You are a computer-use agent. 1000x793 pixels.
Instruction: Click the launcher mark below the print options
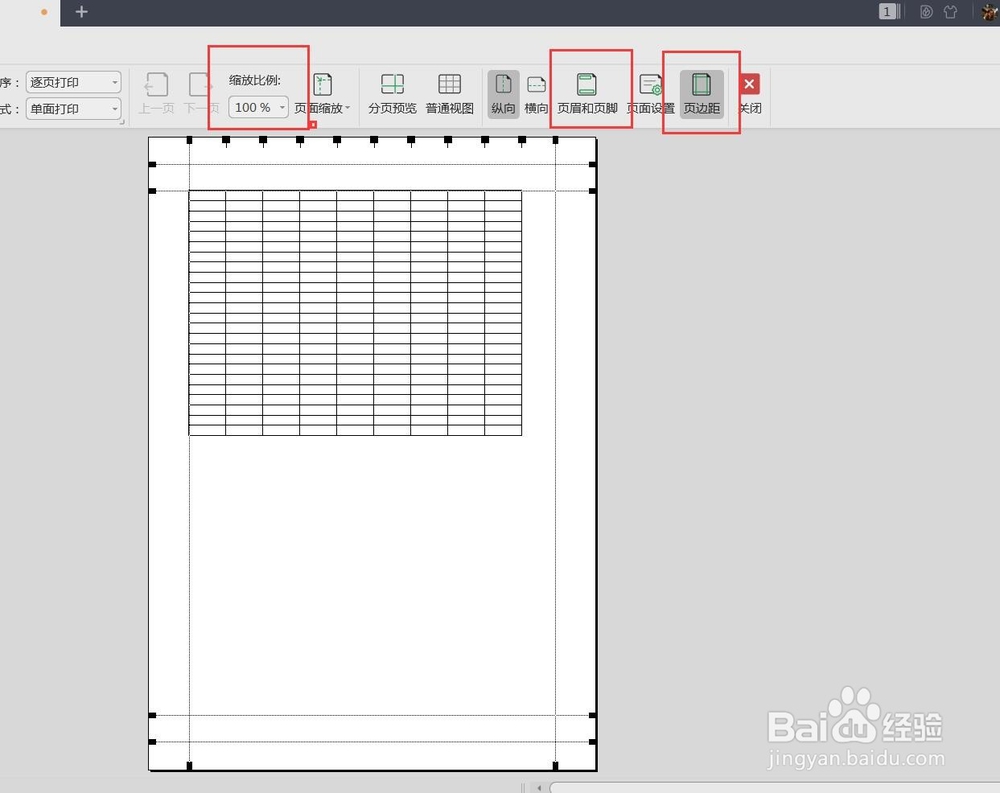pos(121,121)
